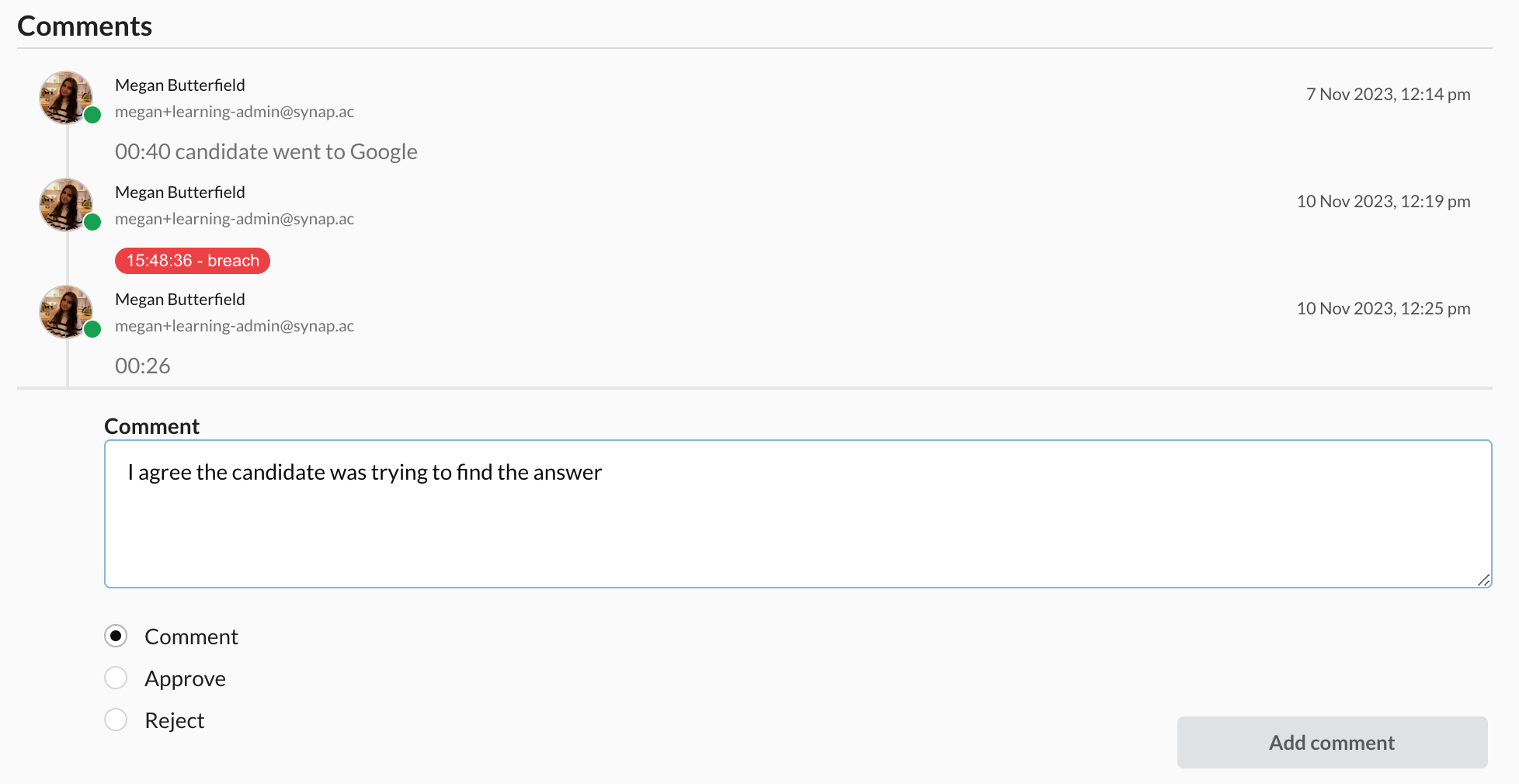This screenshot has width=1519, height=784.
Task: Click green online dot beside breach comment
Action: coord(92,223)
